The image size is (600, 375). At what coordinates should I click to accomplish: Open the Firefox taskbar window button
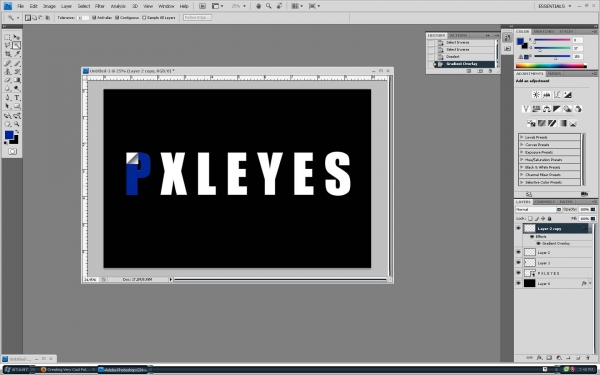(66, 370)
